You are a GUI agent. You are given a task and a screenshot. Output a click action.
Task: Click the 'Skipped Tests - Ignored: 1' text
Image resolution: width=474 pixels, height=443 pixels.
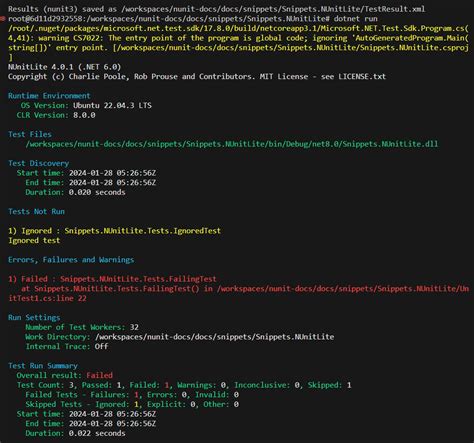[82, 404]
